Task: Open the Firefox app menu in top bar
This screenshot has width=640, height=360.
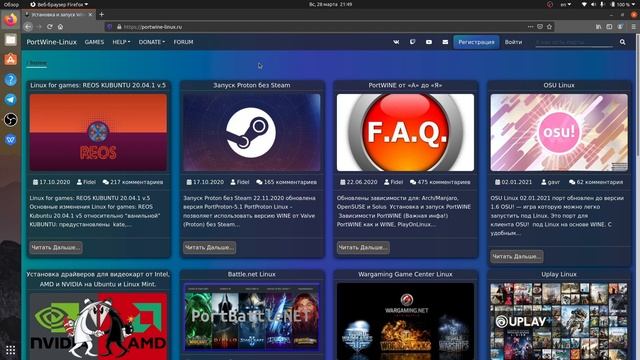Action: pos(59,4)
